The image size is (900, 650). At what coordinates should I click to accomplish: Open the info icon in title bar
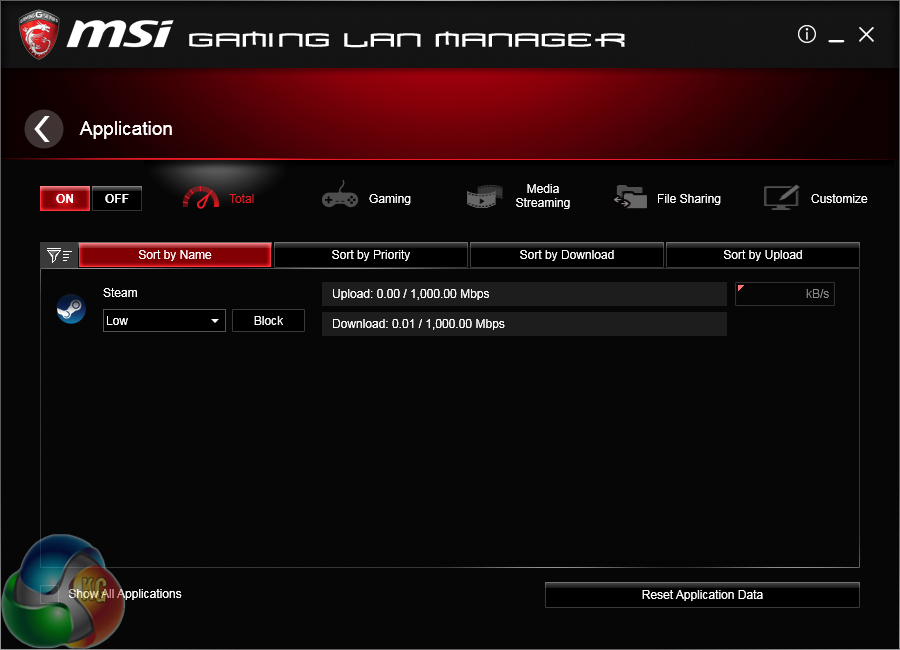806,34
